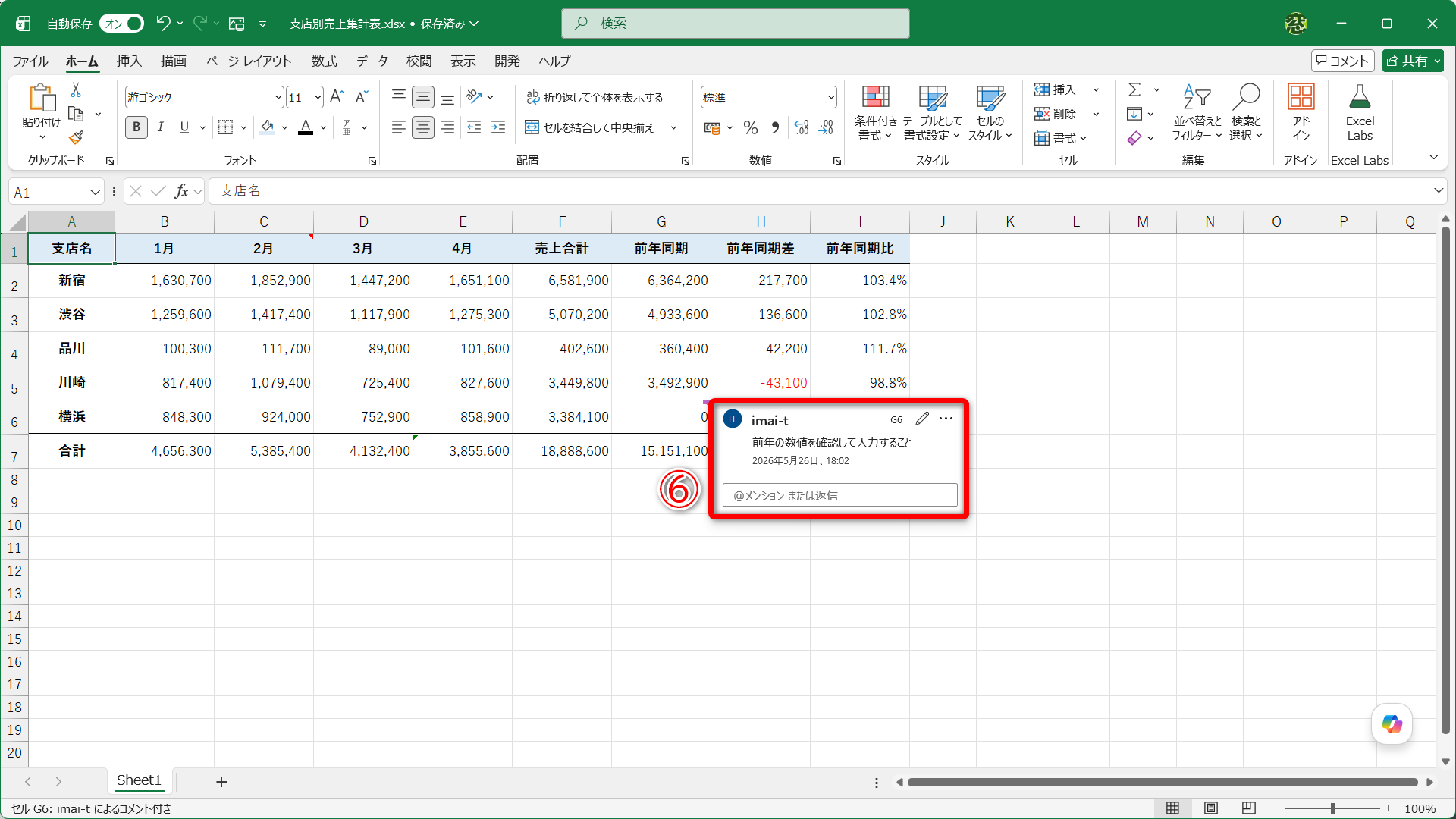1456x819 pixels.
Task: Expand the Name Box dropdown arrow
Action: point(95,193)
